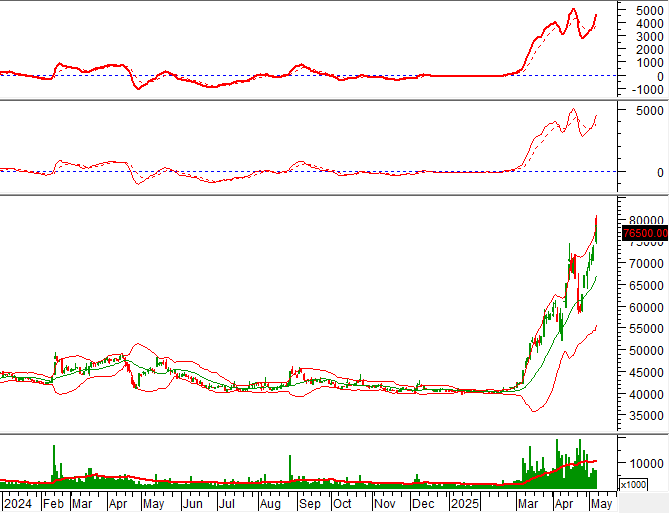Click the 45000 price axis label

click(646, 372)
